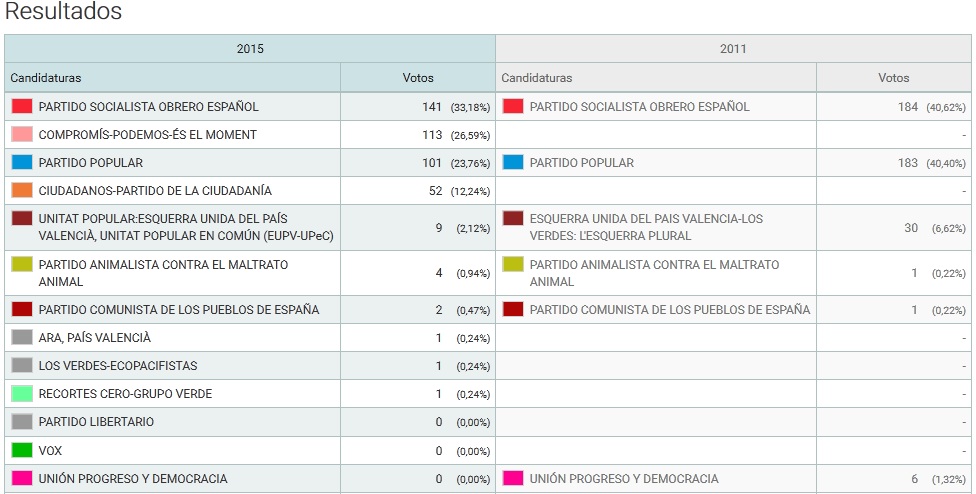Screen dimensions: 976x494
Task: Click the Candidaturas header under 2015
Action: [x=45, y=78]
